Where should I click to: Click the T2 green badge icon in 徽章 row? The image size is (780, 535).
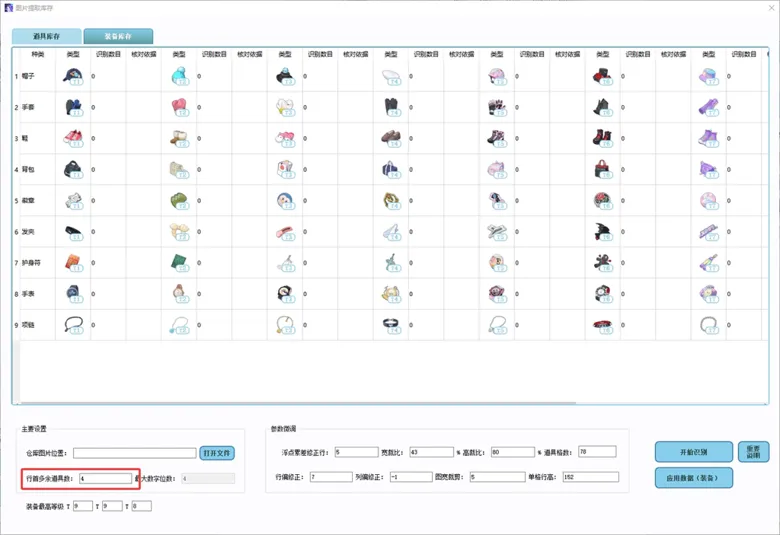coord(179,201)
